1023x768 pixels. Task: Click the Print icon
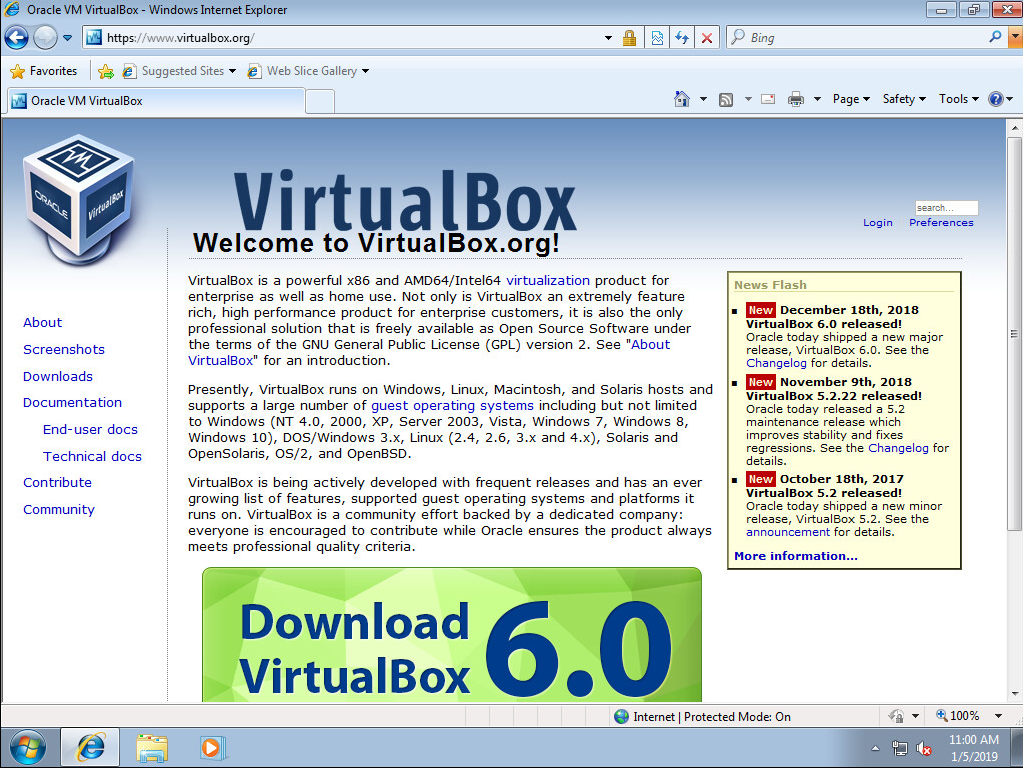[795, 99]
